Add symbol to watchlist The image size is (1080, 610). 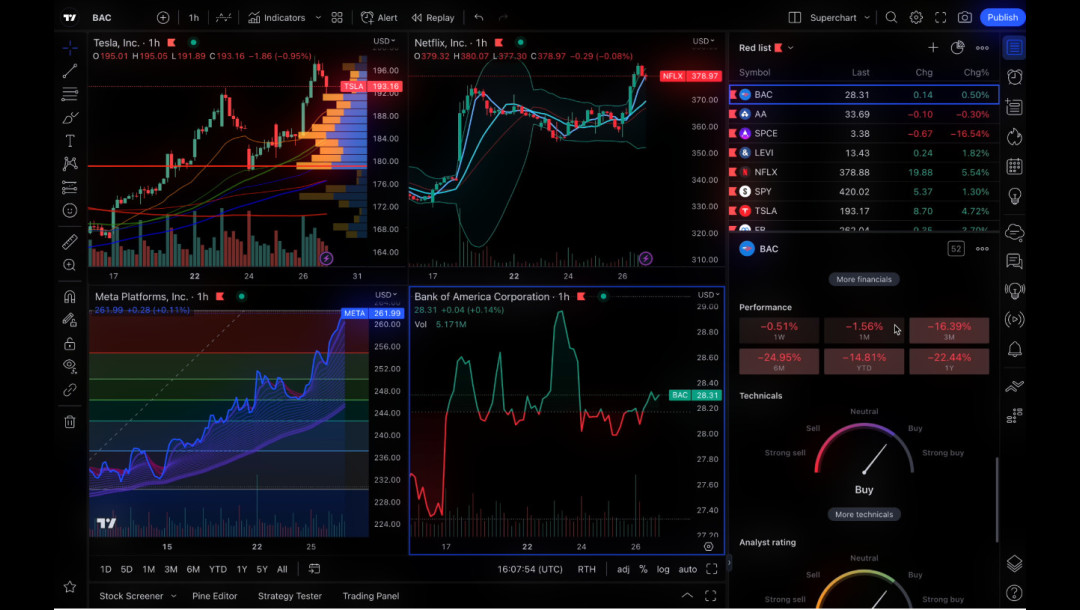pyautogui.click(x=933, y=48)
